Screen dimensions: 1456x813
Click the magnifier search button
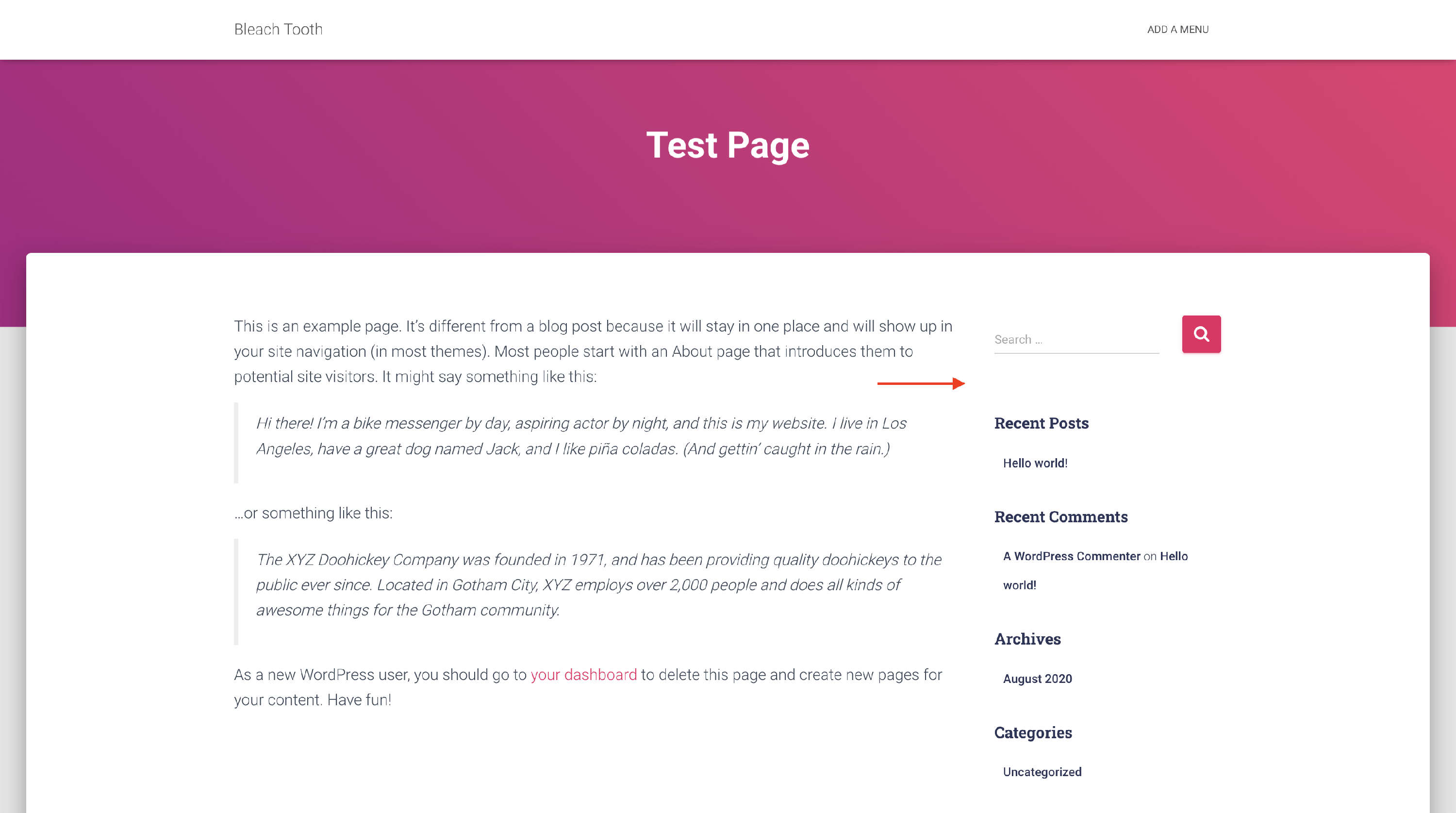pyautogui.click(x=1201, y=334)
